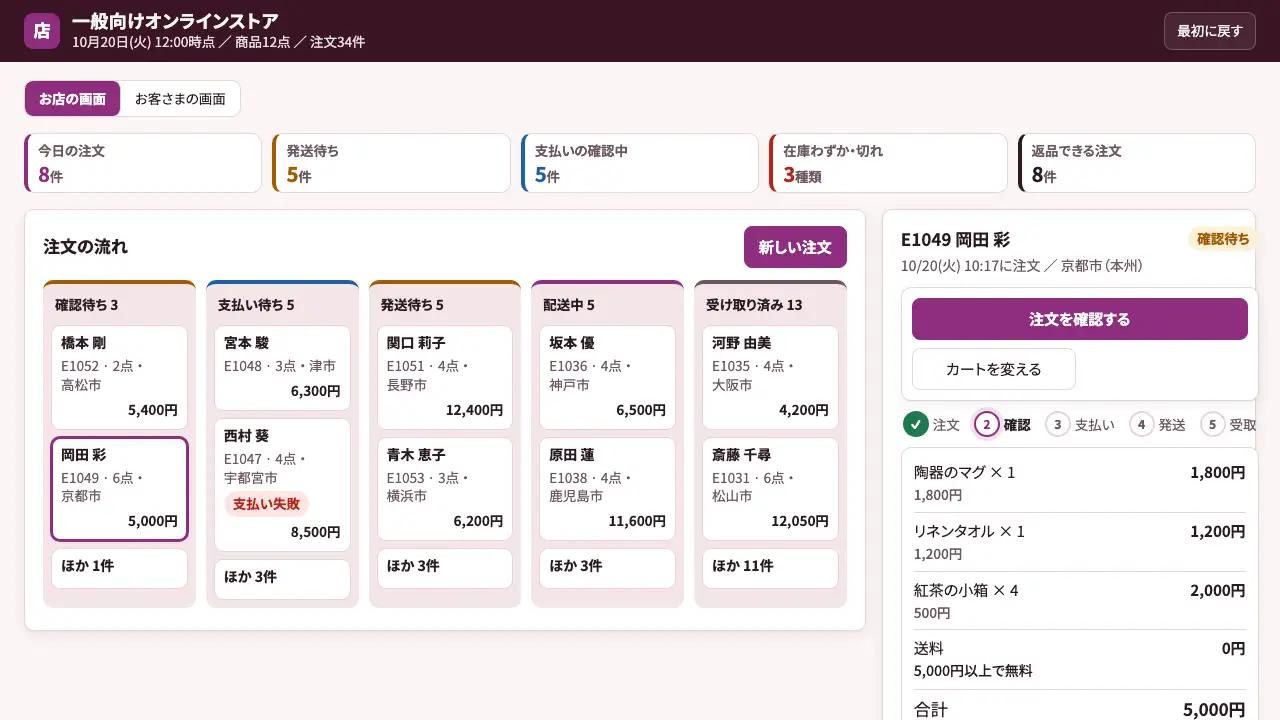Expand ほか 3件 in 配送中 column
This screenshot has width=1280, height=720.
point(608,568)
